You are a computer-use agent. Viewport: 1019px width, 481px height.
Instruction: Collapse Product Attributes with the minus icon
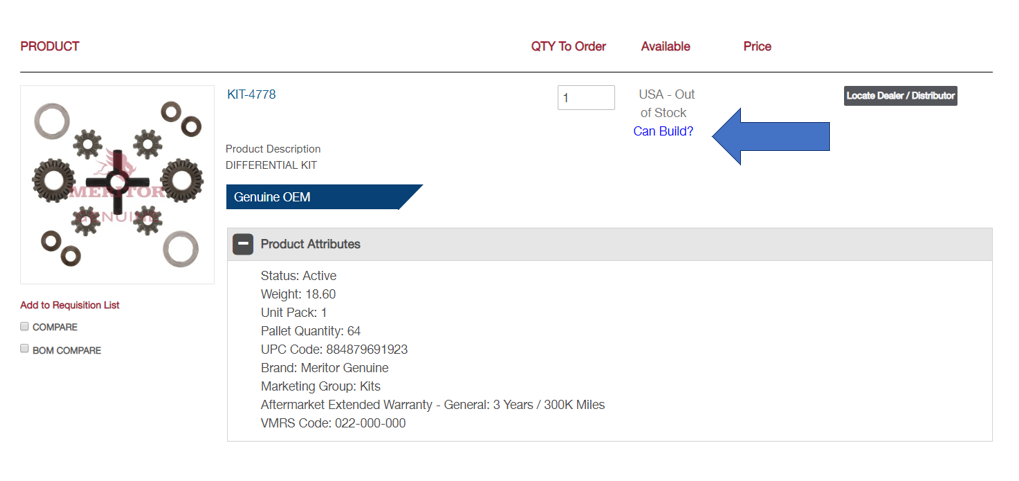coord(242,244)
